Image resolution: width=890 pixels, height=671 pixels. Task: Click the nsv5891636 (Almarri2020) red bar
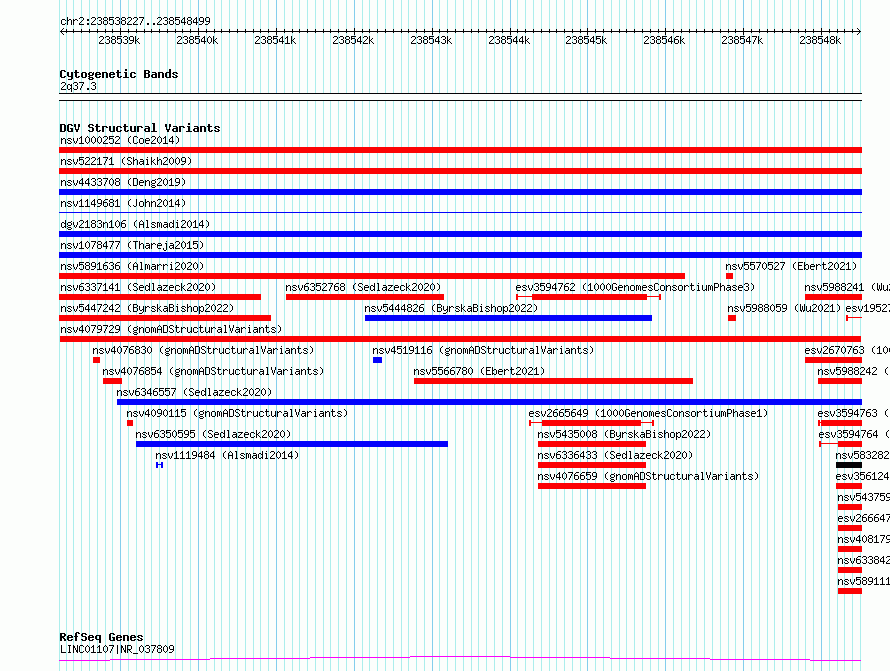point(372,276)
